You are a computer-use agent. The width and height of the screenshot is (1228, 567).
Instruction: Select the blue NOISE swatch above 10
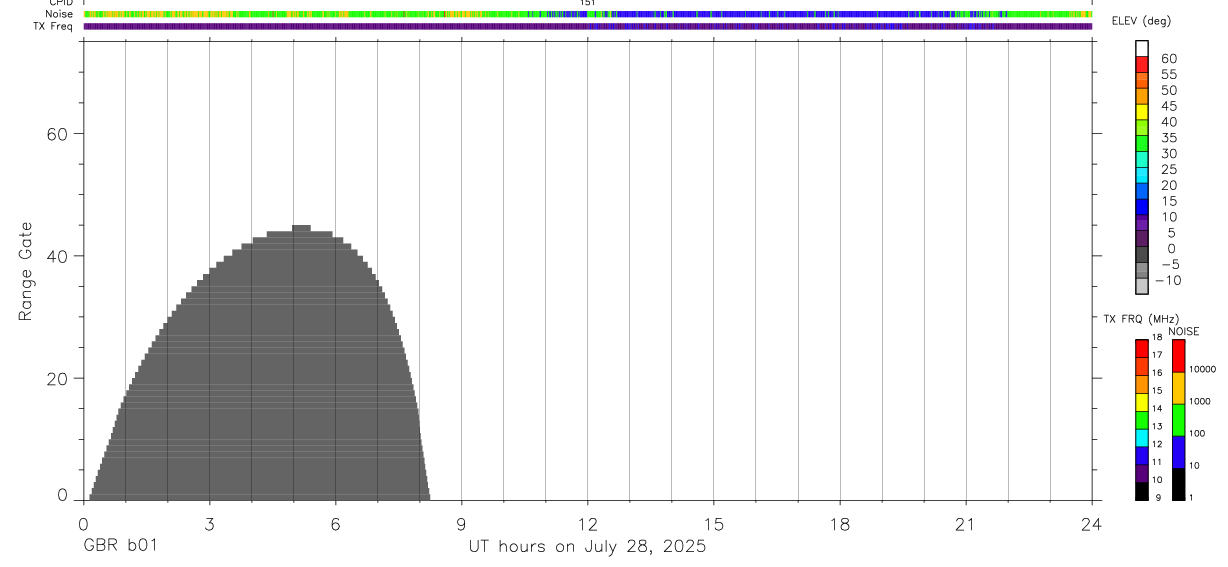1178,452
